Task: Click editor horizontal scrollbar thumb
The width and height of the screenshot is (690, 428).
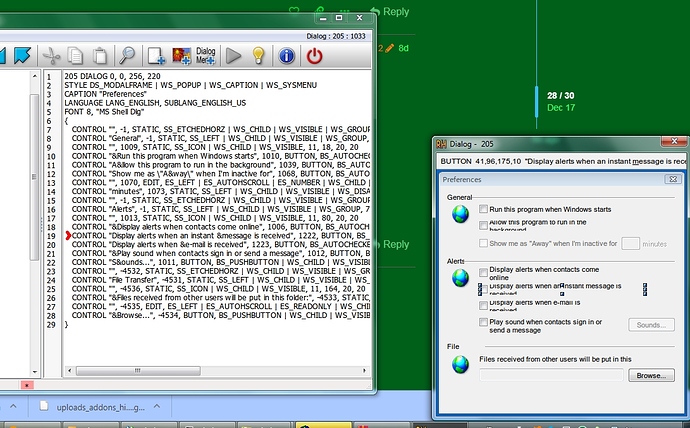Action: coord(138,371)
